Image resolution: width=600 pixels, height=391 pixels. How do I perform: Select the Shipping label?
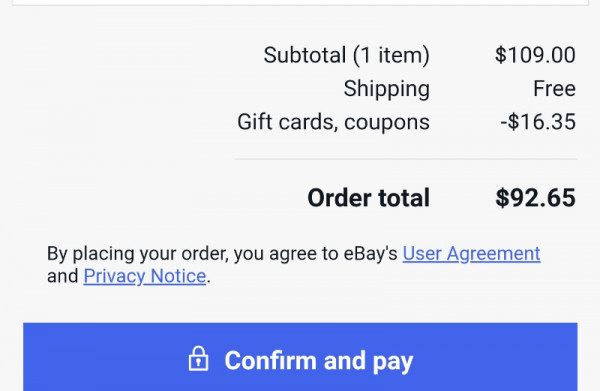(386, 89)
